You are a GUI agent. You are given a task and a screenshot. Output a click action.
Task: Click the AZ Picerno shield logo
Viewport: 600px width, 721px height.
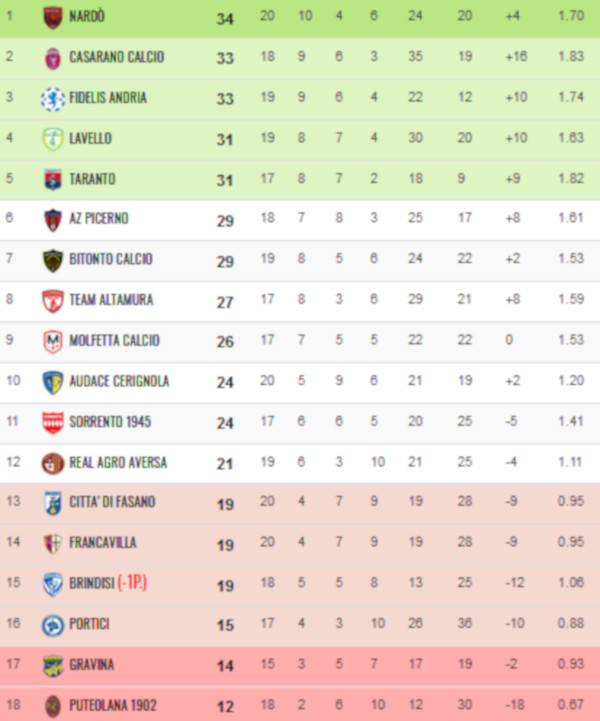click(x=52, y=219)
